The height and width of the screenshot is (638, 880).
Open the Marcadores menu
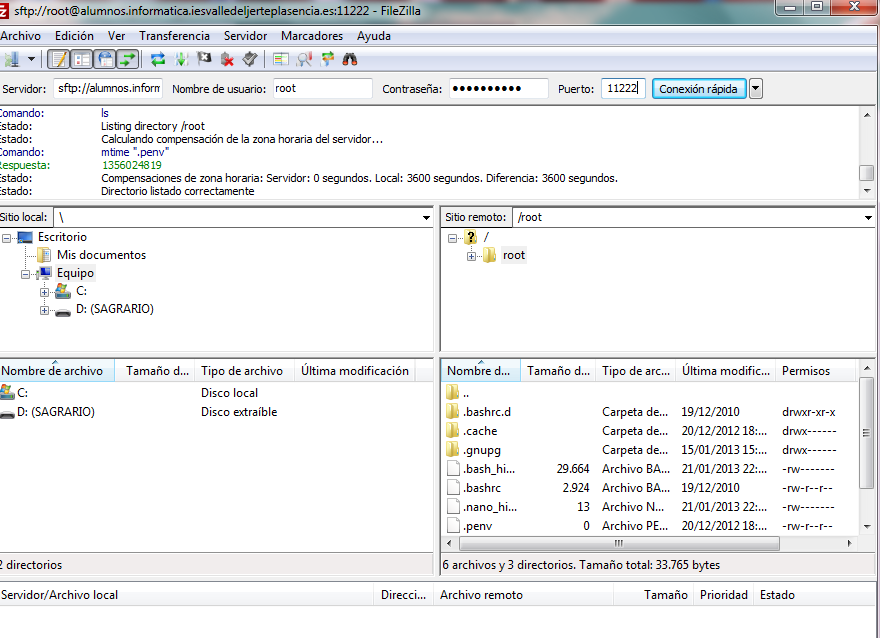311,35
